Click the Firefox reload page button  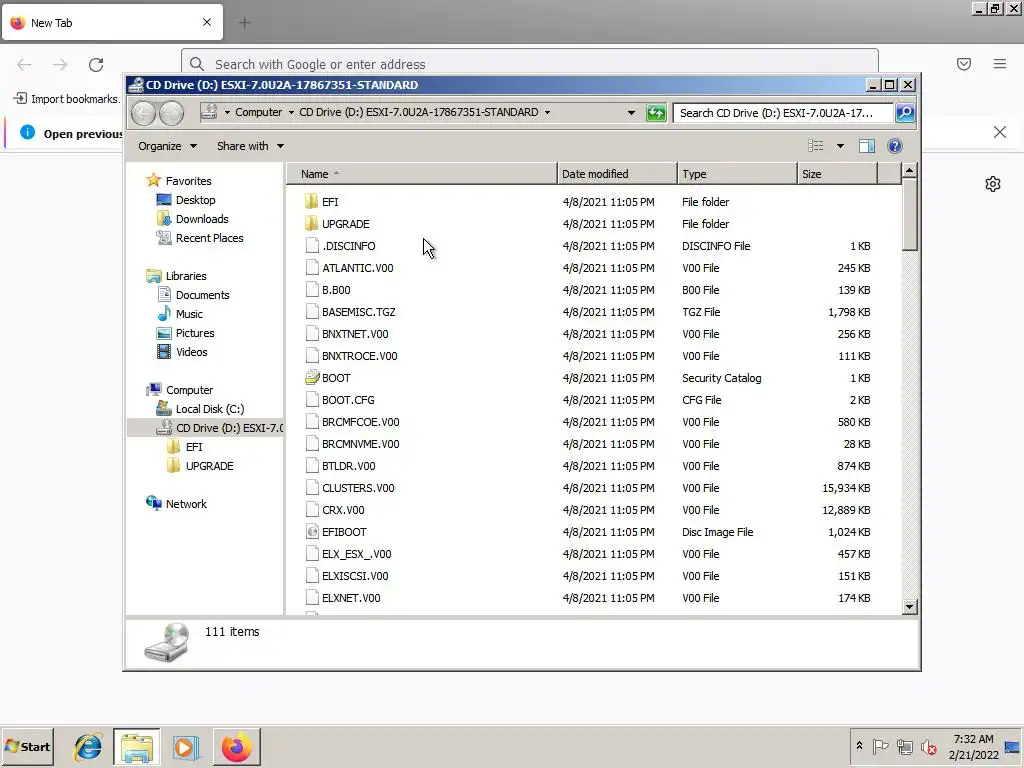click(x=96, y=64)
